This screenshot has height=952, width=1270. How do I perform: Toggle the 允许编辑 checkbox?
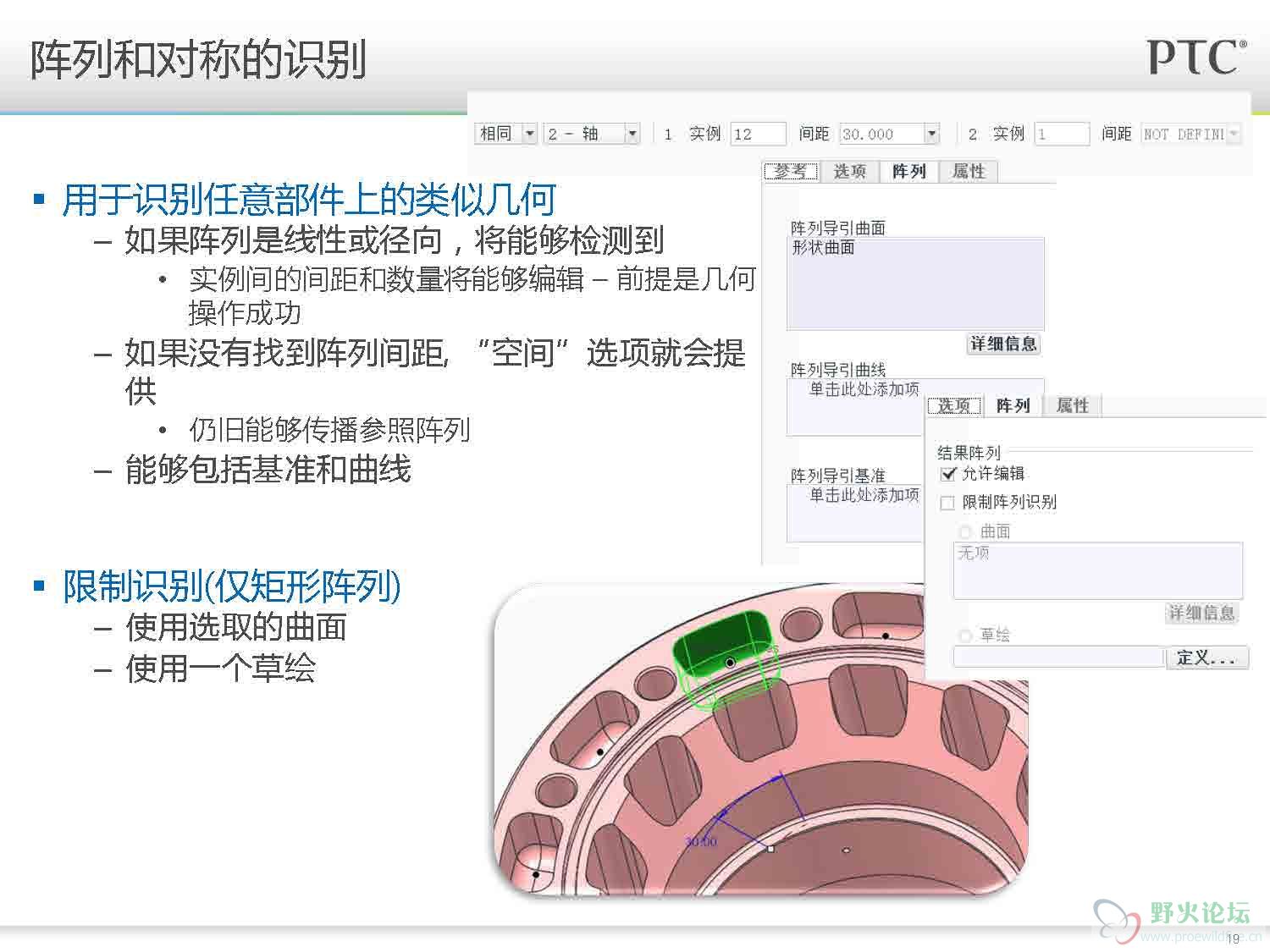(948, 474)
